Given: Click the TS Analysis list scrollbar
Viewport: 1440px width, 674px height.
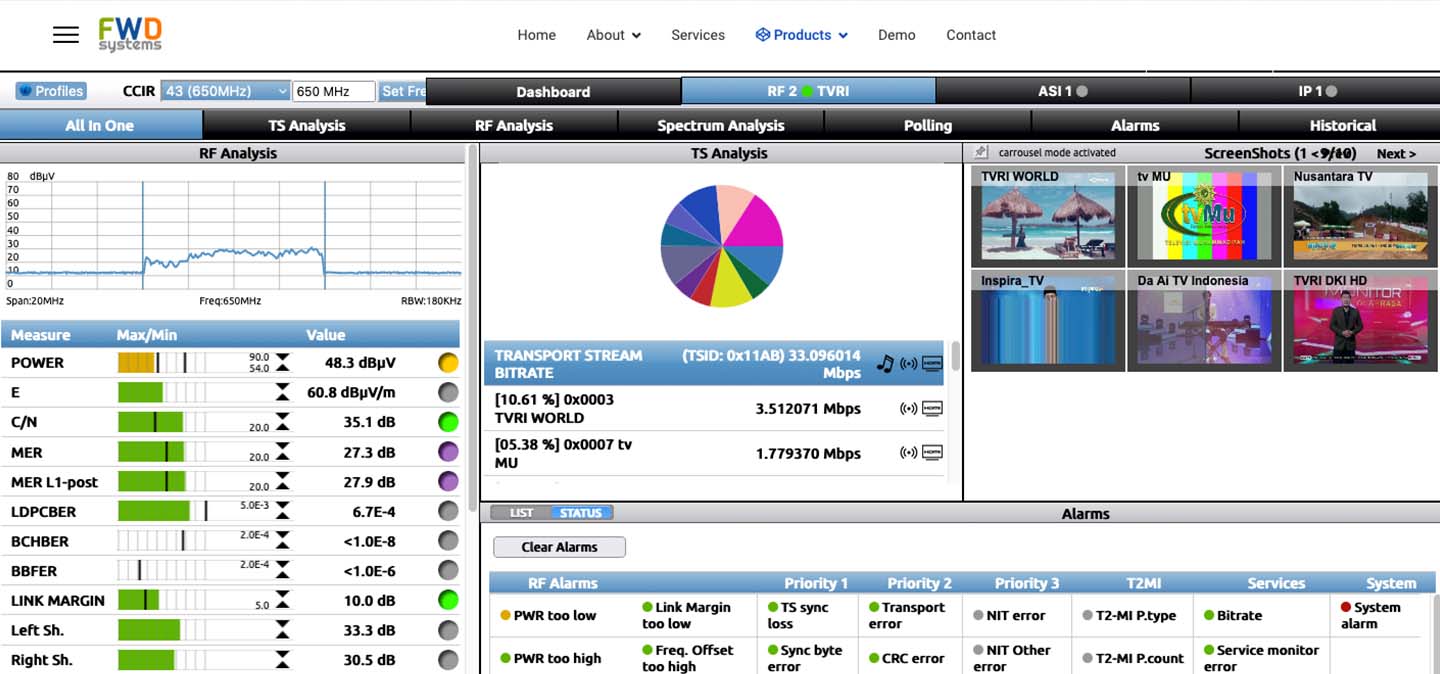Looking at the screenshot, I should click(955, 356).
